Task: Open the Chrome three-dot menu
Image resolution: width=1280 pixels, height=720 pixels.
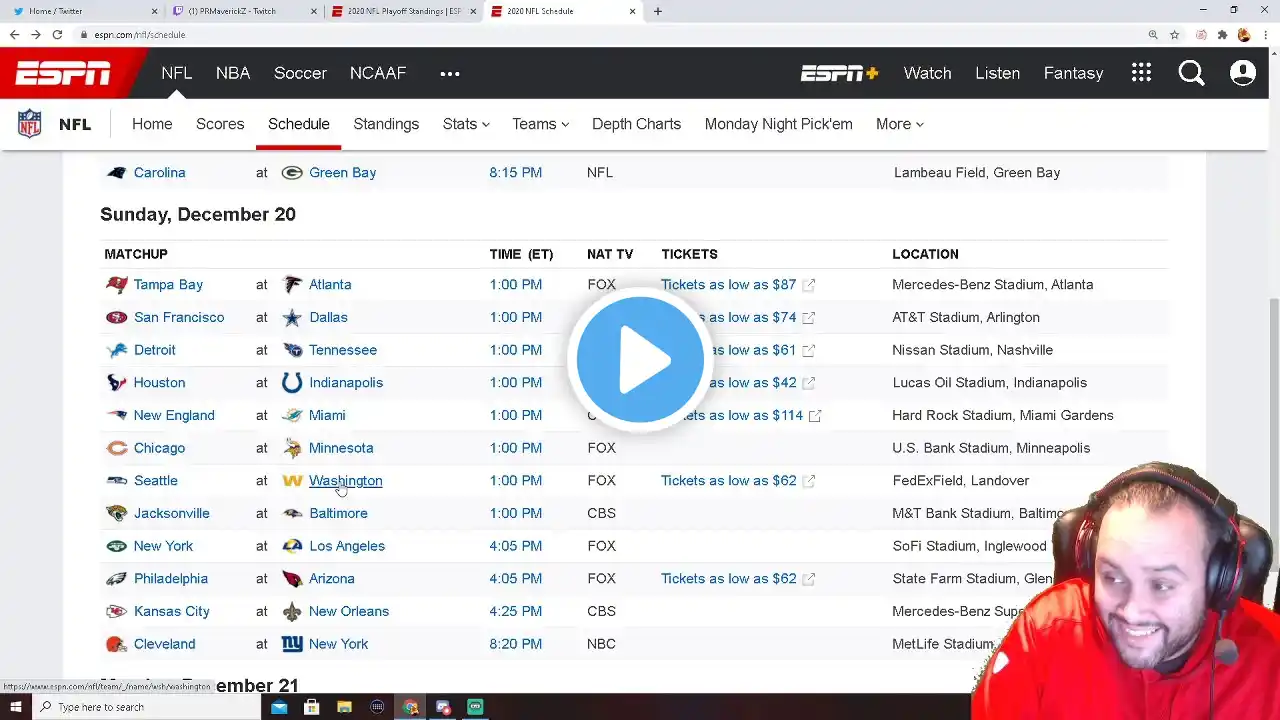Action: 1265,34
